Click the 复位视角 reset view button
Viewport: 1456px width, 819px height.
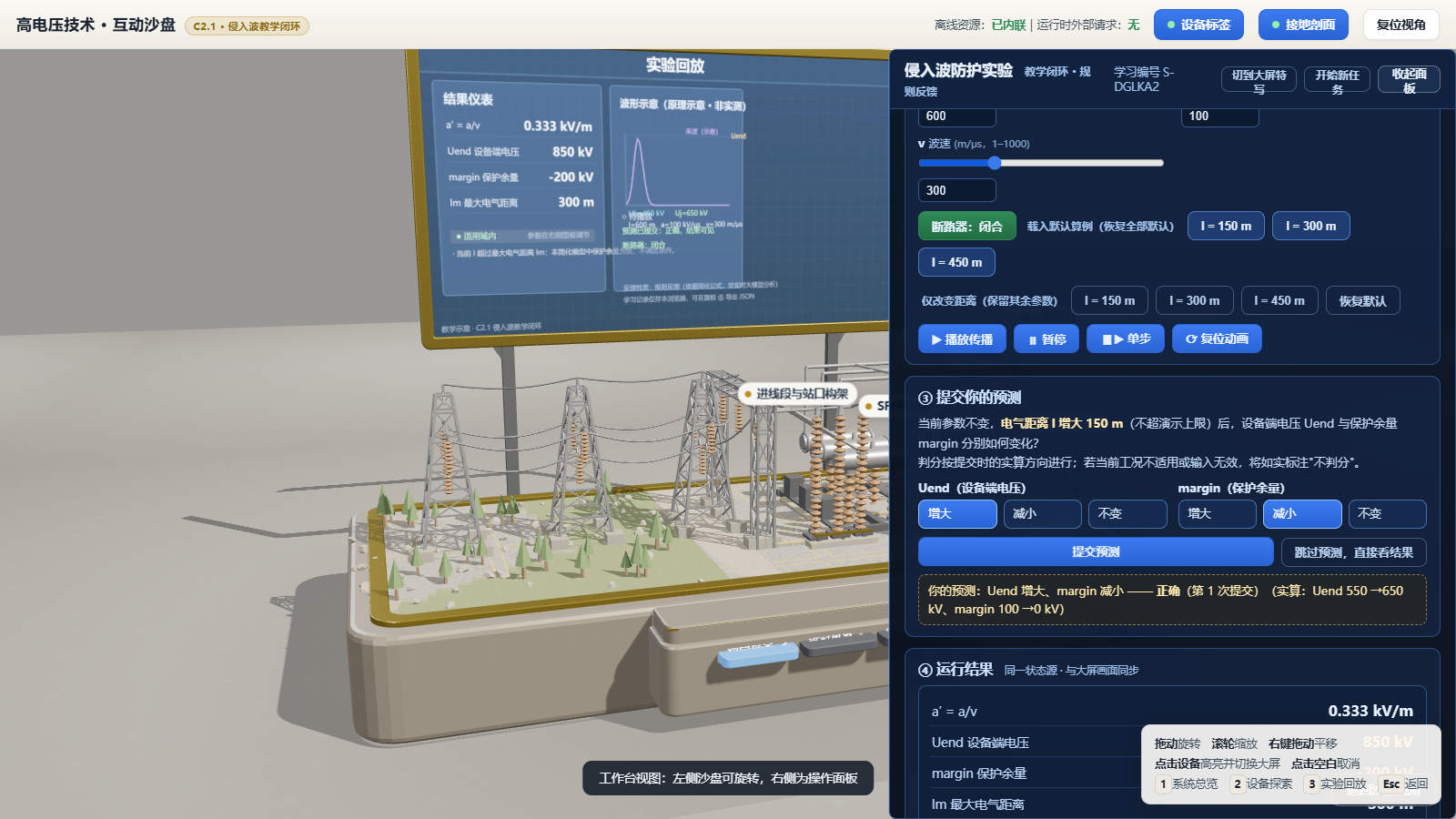[x=1400, y=25]
